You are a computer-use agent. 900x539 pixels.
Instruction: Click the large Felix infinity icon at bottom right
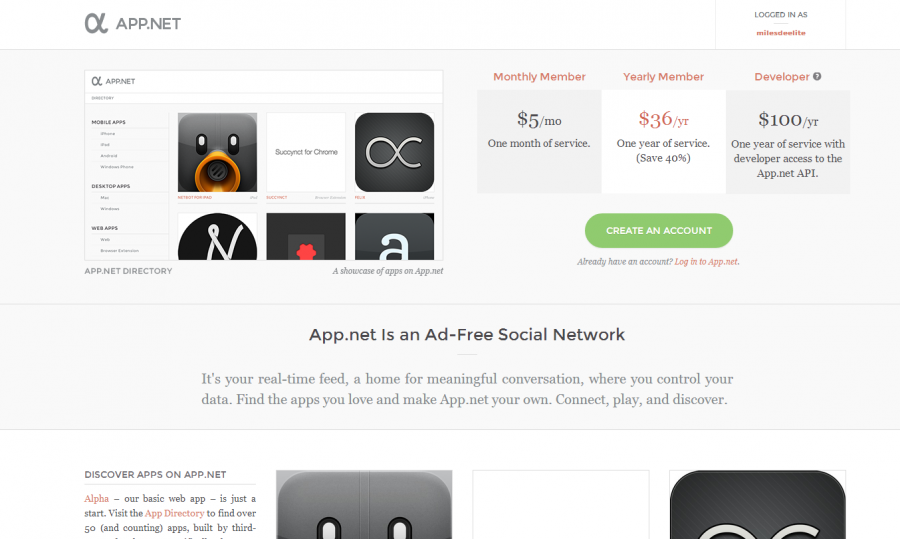[x=758, y=505]
